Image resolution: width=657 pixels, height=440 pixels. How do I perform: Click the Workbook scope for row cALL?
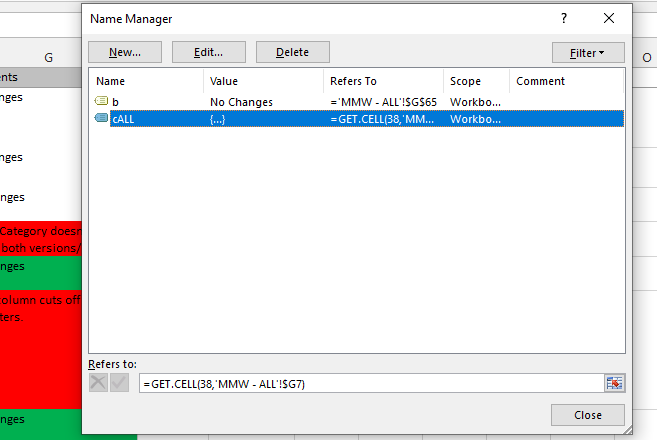(x=475, y=119)
